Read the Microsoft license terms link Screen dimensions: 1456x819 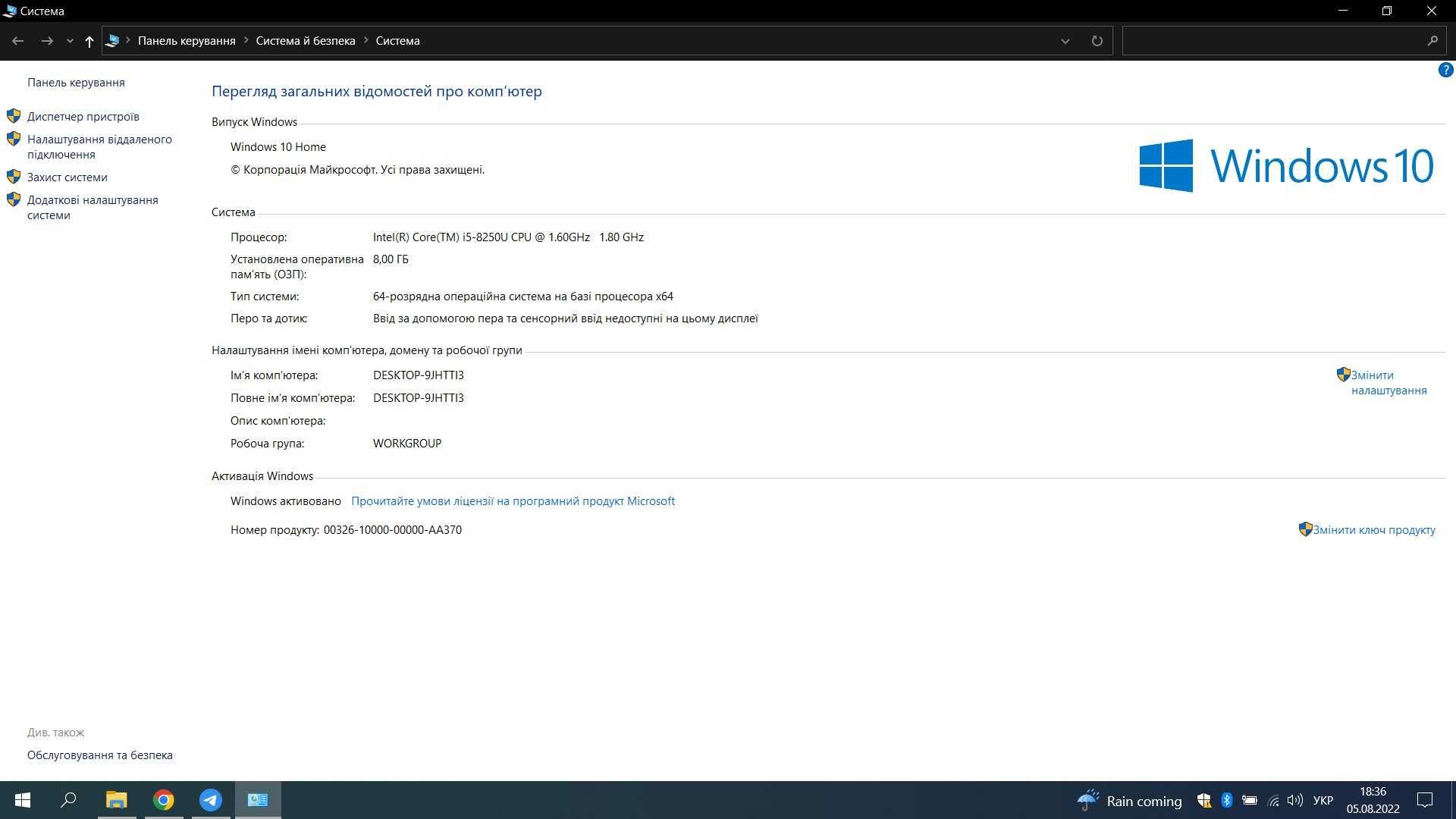point(513,501)
